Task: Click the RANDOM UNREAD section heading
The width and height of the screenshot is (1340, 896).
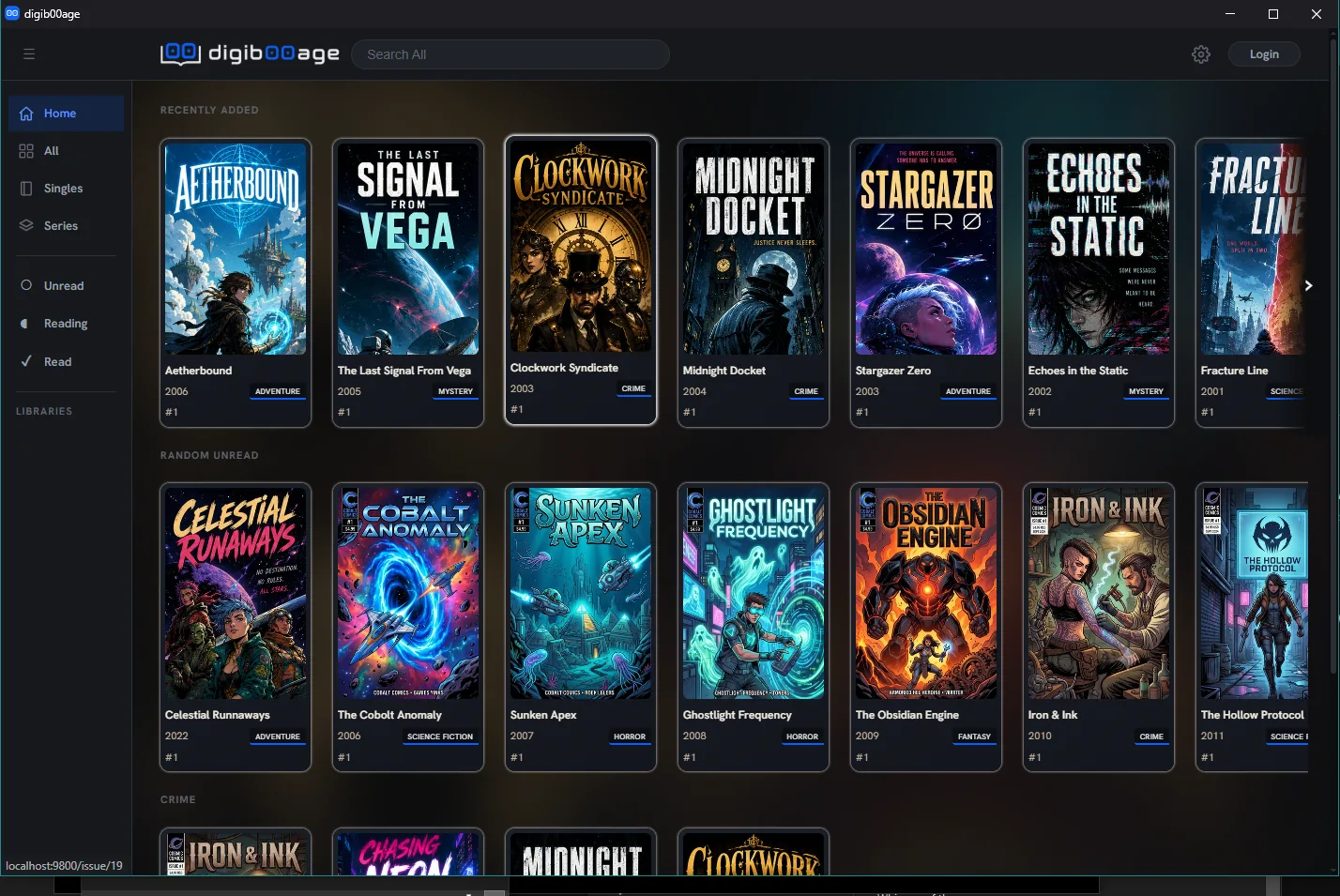Action: [209, 455]
